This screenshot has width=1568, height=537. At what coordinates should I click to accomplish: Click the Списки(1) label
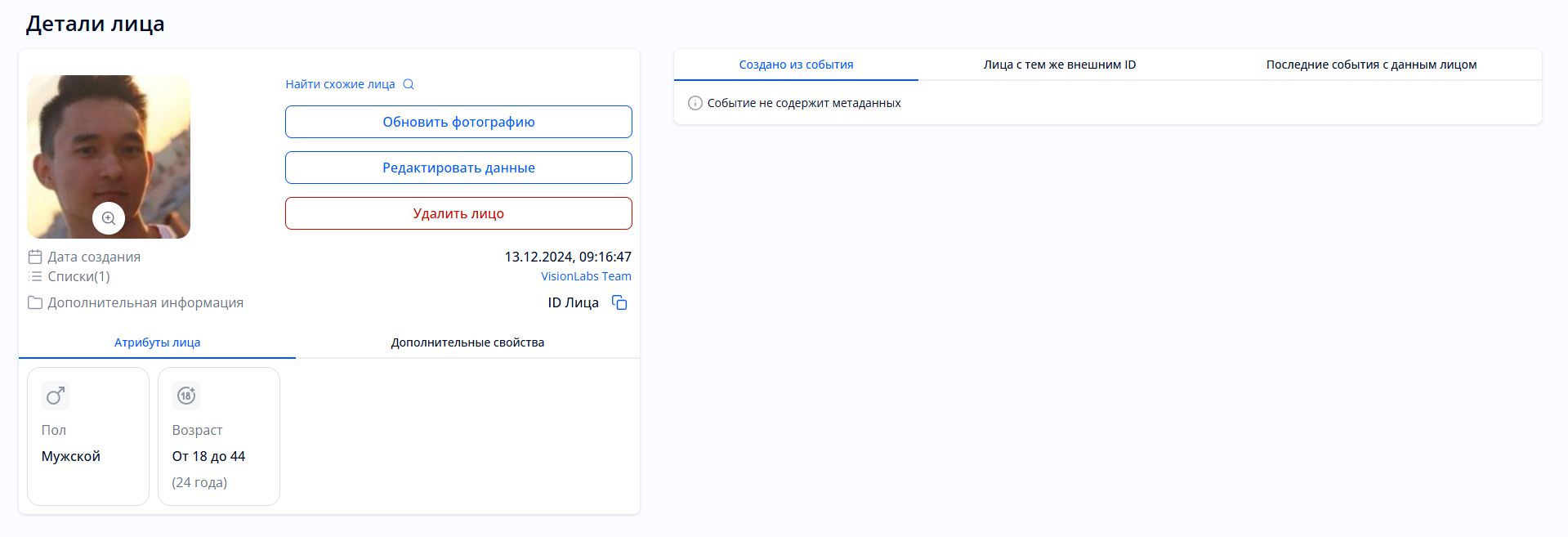[x=78, y=276]
